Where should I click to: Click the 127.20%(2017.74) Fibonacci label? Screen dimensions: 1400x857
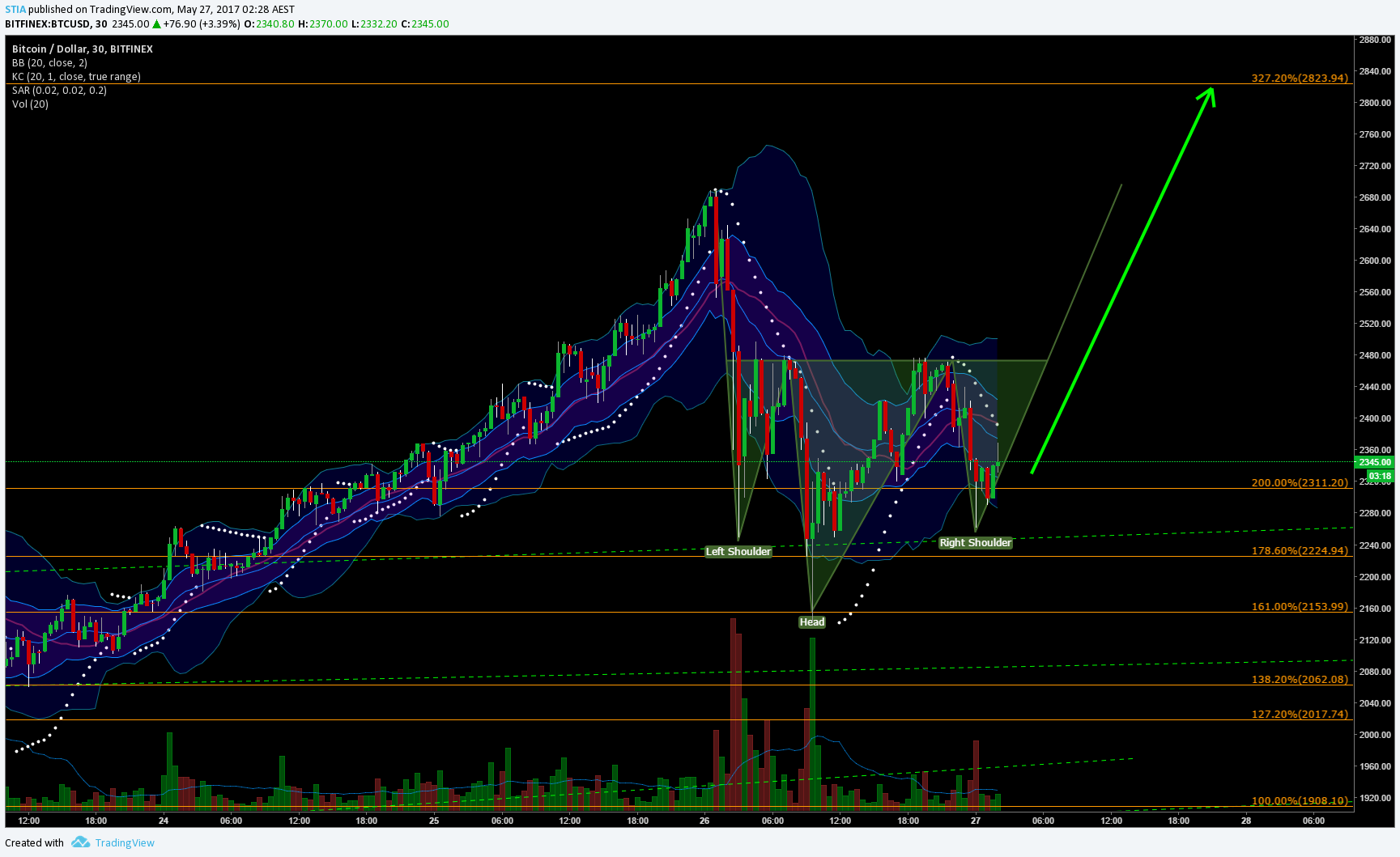[x=1300, y=715]
